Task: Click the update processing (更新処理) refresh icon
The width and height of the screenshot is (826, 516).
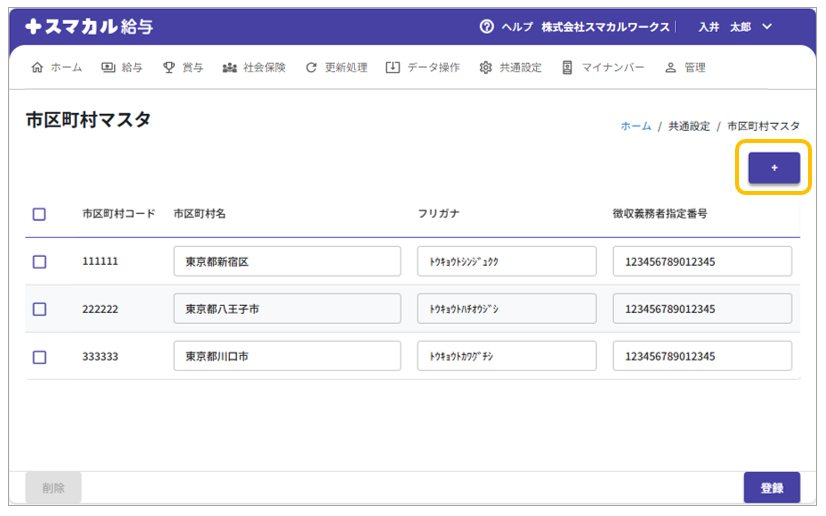Action: [x=311, y=68]
